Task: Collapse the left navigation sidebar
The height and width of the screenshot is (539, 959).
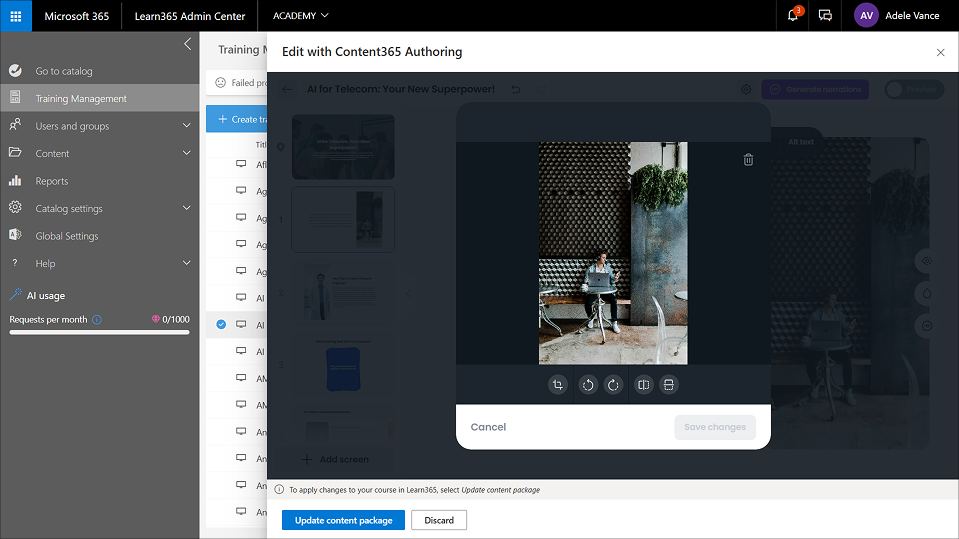Action: pos(187,44)
